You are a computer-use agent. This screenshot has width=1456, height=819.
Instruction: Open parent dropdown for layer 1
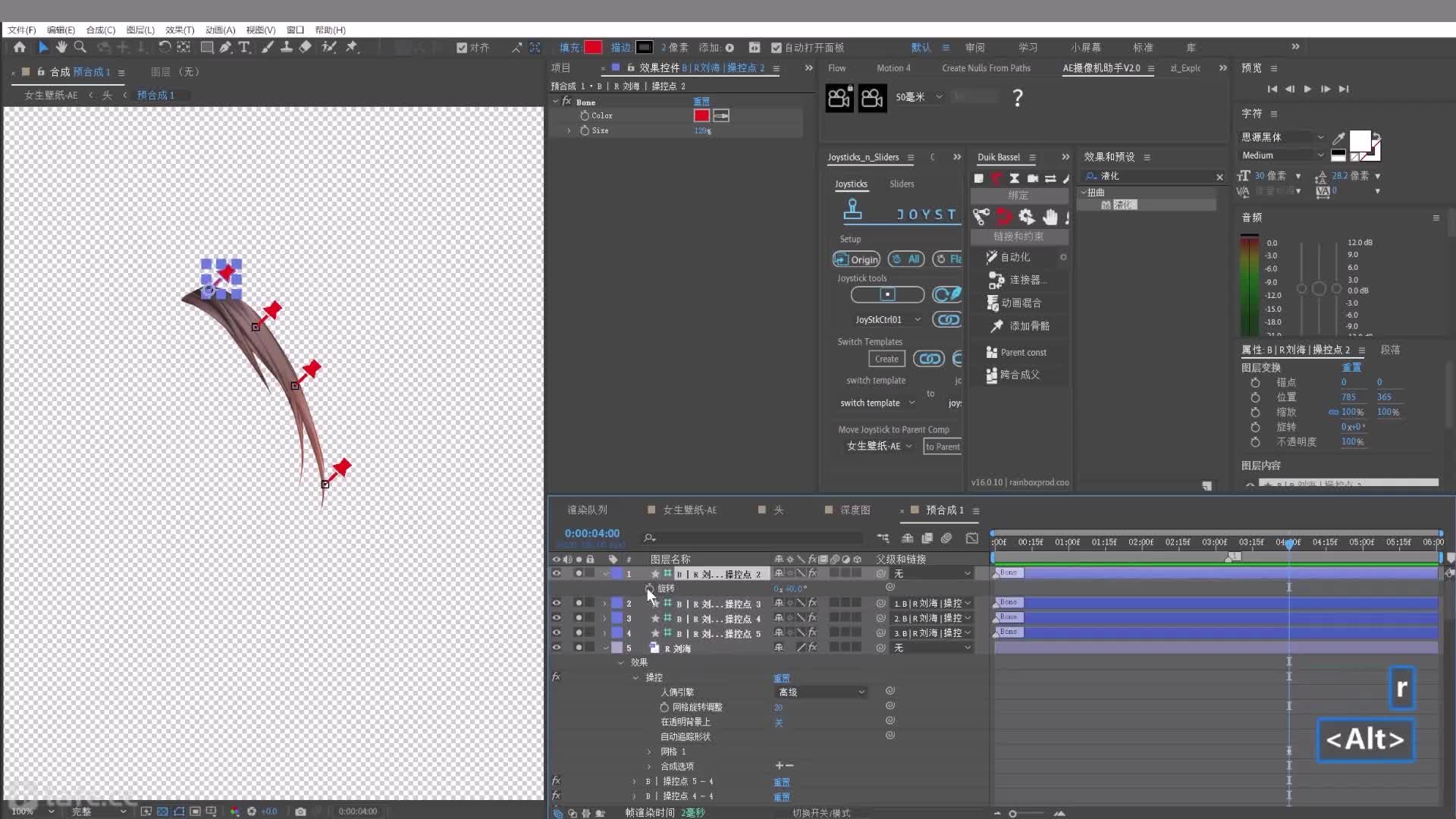932,573
